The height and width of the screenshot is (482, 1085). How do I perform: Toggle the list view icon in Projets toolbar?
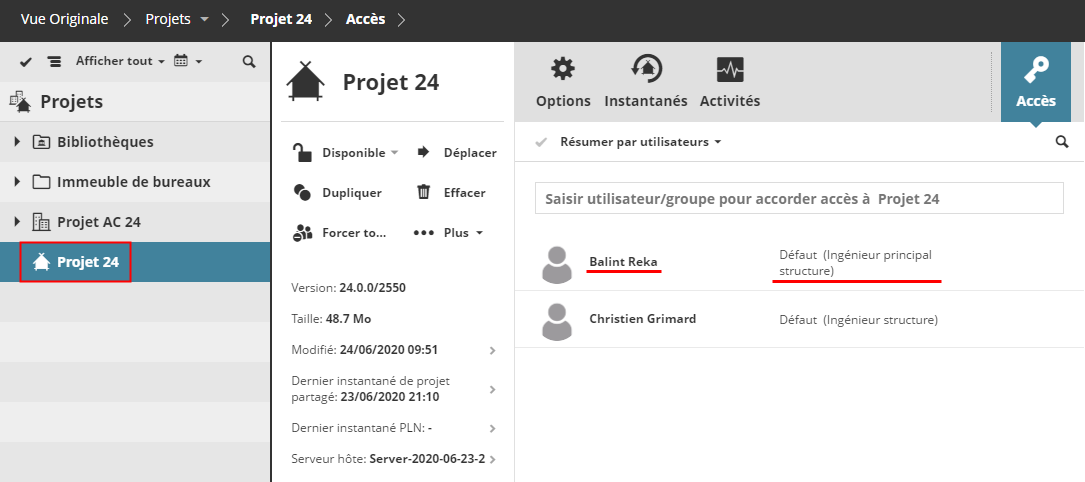click(x=54, y=62)
